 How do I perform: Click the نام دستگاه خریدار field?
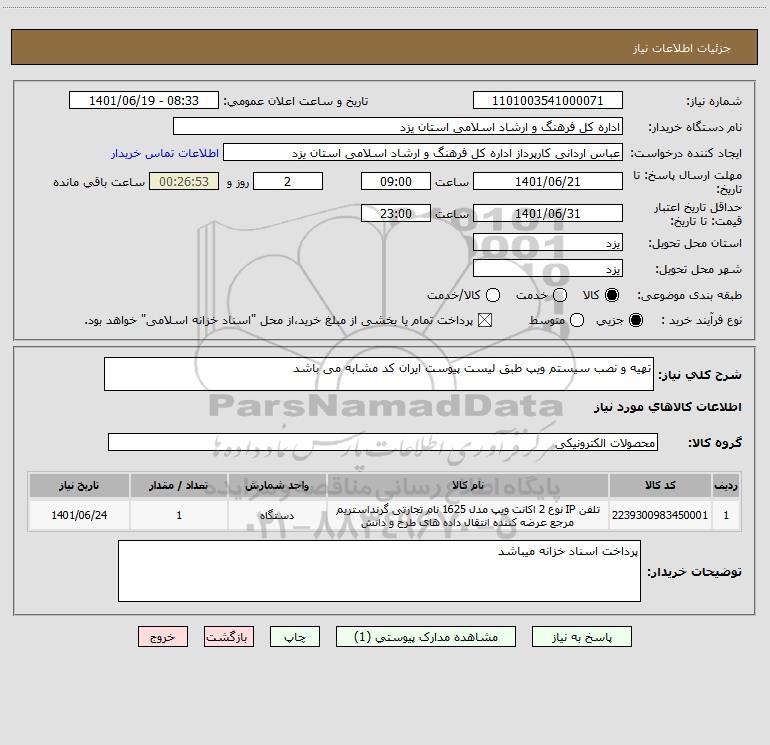(398, 126)
